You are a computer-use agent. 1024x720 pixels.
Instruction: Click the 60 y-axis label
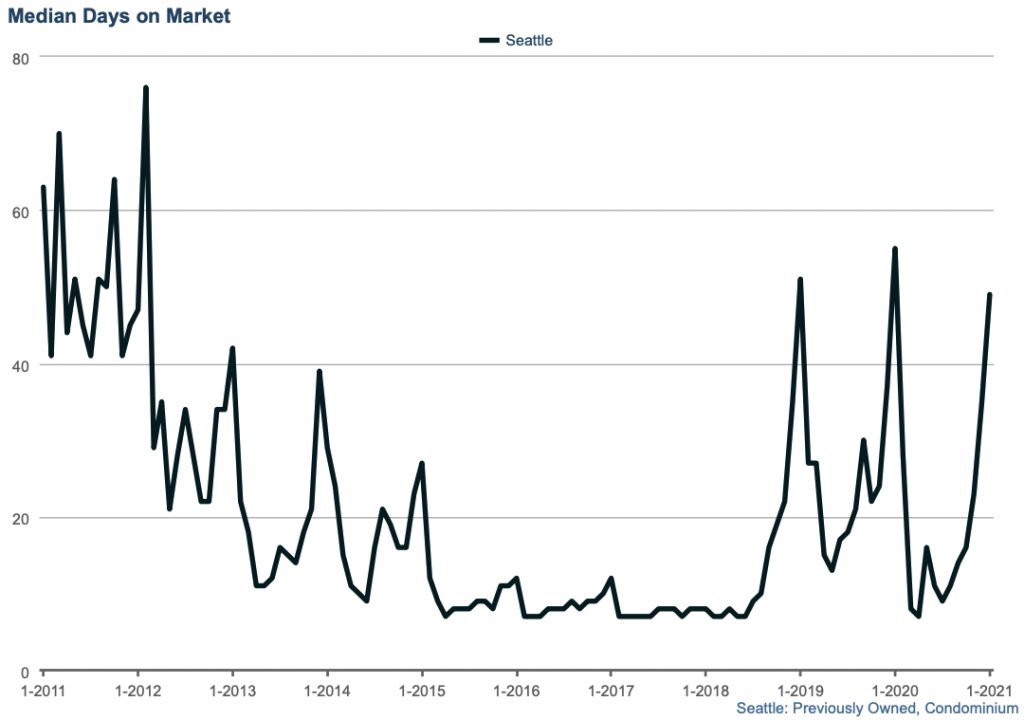coord(21,212)
